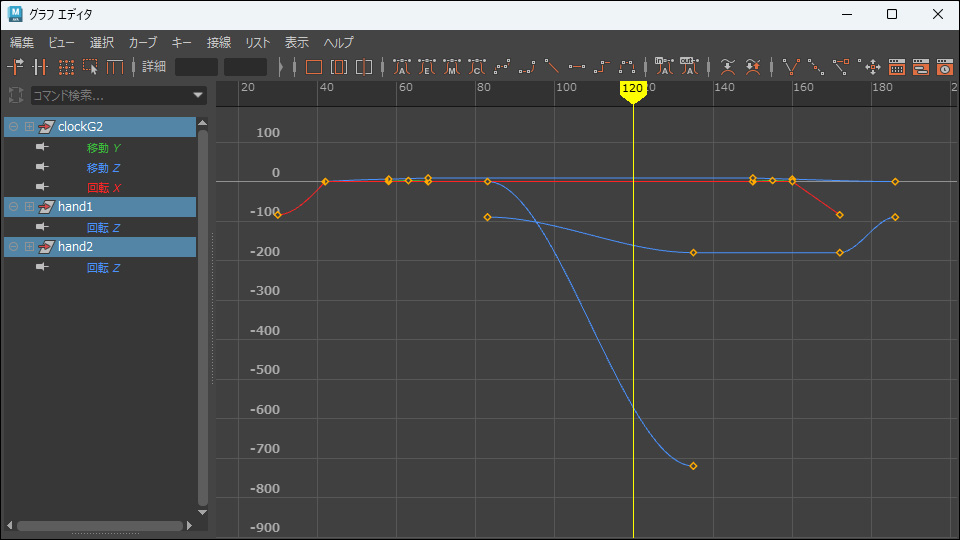Viewport: 960px width, 540px height.
Task: Click the Break Tangents icon
Action: pos(793,67)
